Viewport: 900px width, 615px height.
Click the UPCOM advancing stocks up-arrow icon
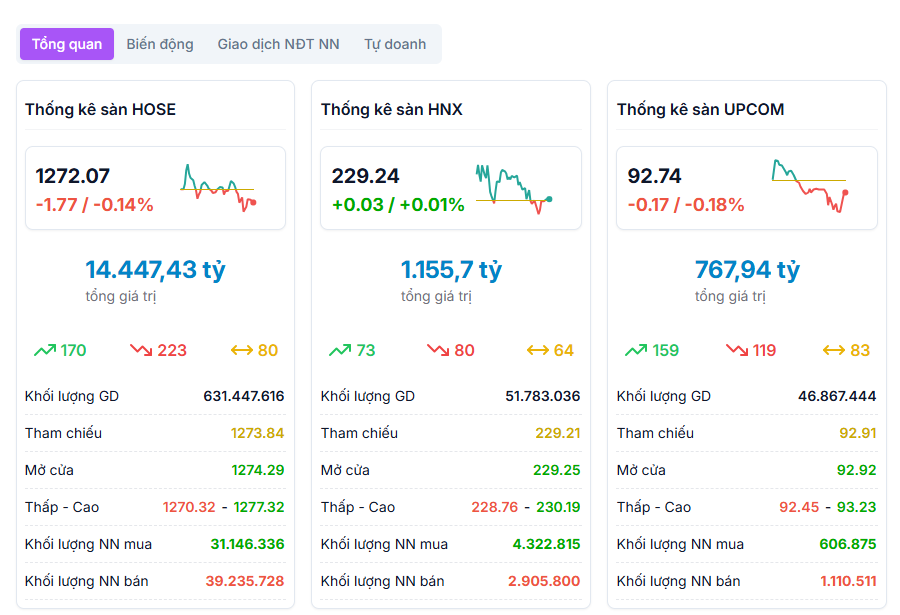[636, 350]
